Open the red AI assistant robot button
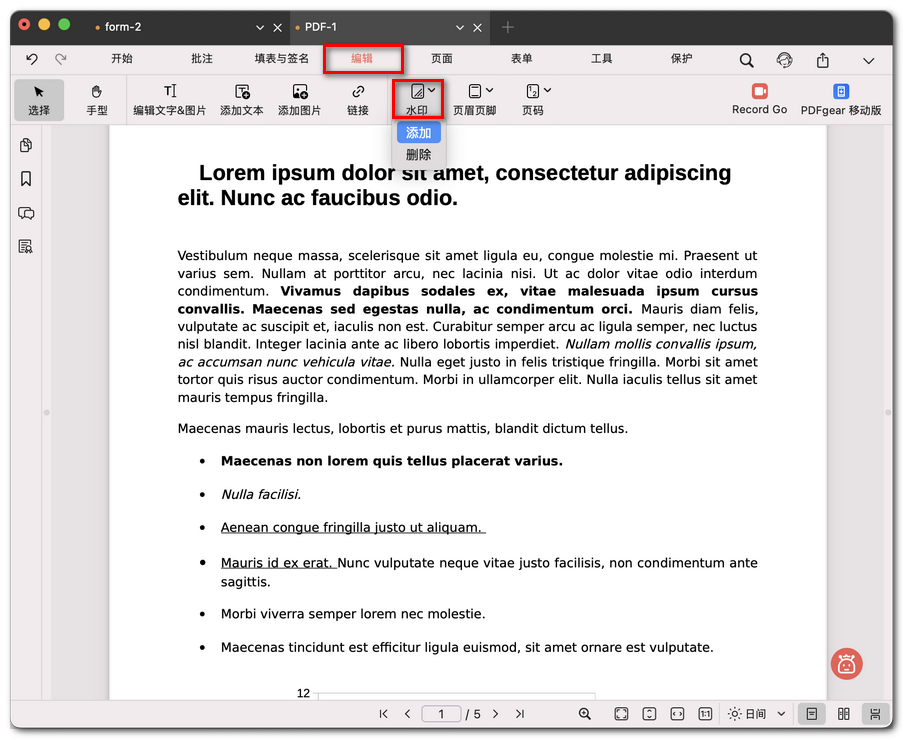The width and height of the screenshot is (904, 740). tap(846, 664)
